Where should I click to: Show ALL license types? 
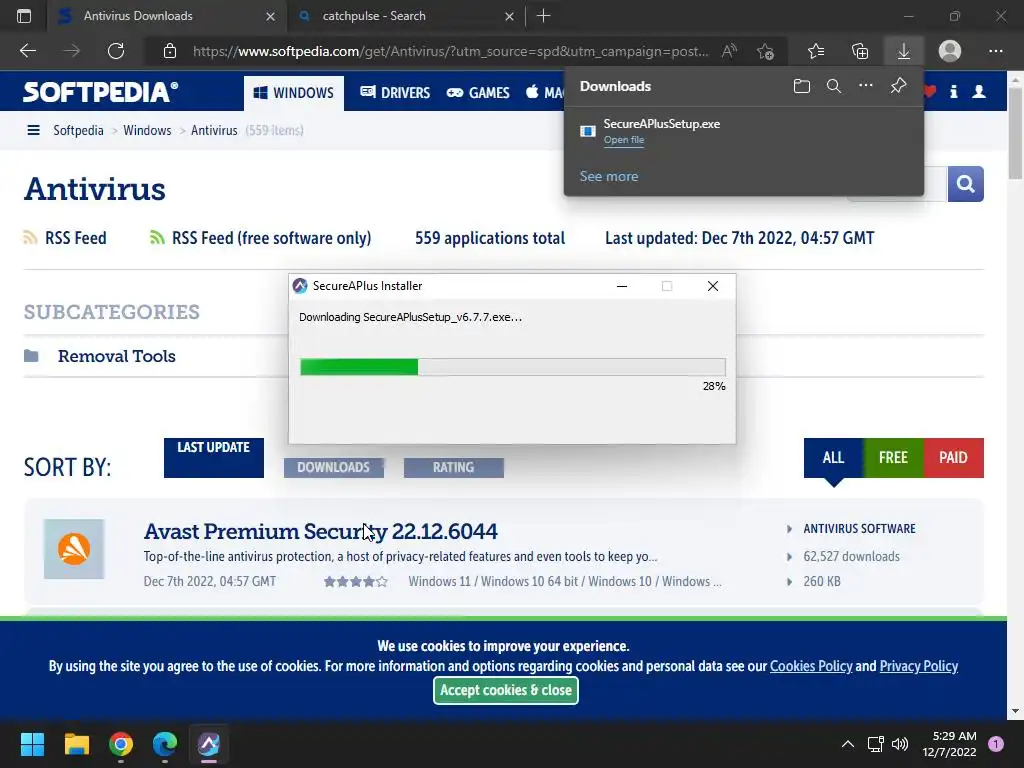point(833,458)
